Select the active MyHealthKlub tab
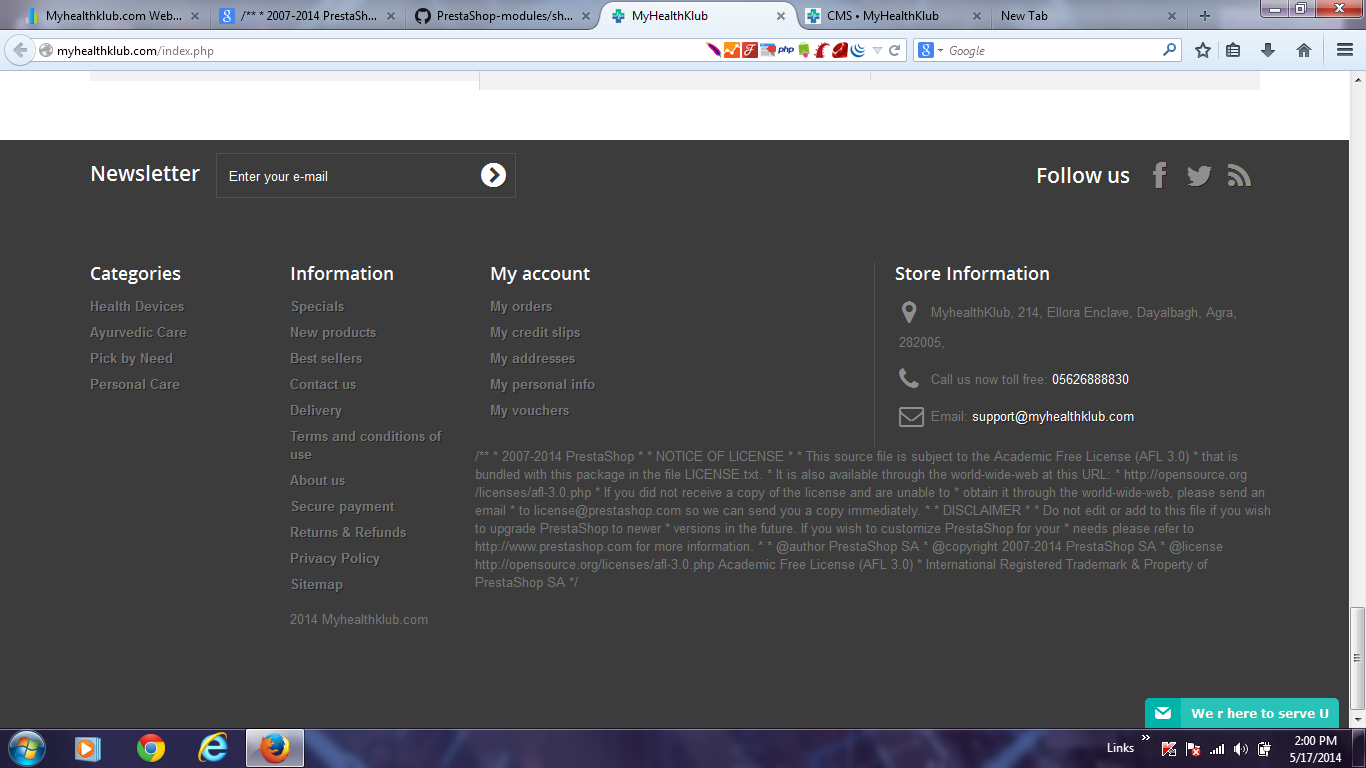Image resolution: width=1366 pixels, height=768 pixels. tap(698, 16)
